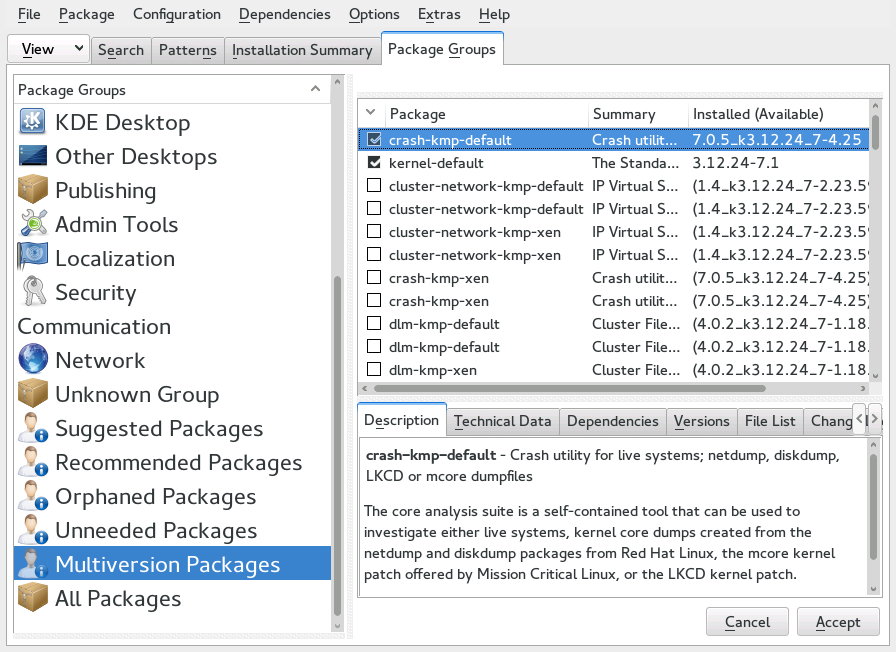Select the Orphaned Packages user icon
Image resolution: width=896 pixels, height=652 pixels.
tap(33, 495)
